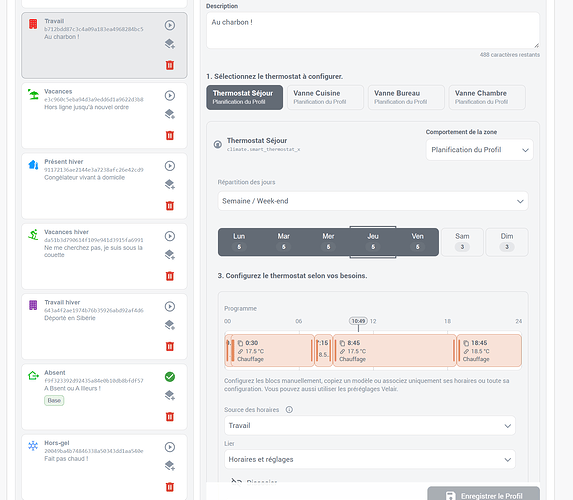Select the Vanne Cuisine tab

coord(325,97)
